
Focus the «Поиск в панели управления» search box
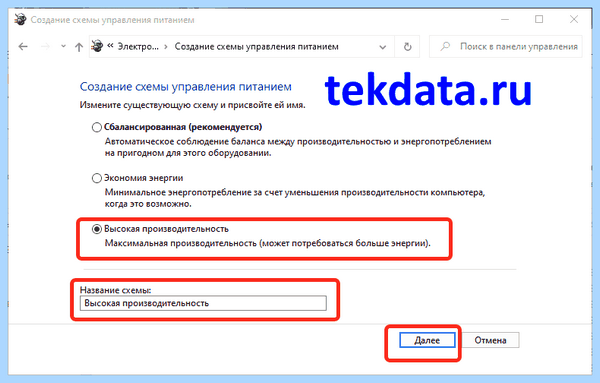505,47
